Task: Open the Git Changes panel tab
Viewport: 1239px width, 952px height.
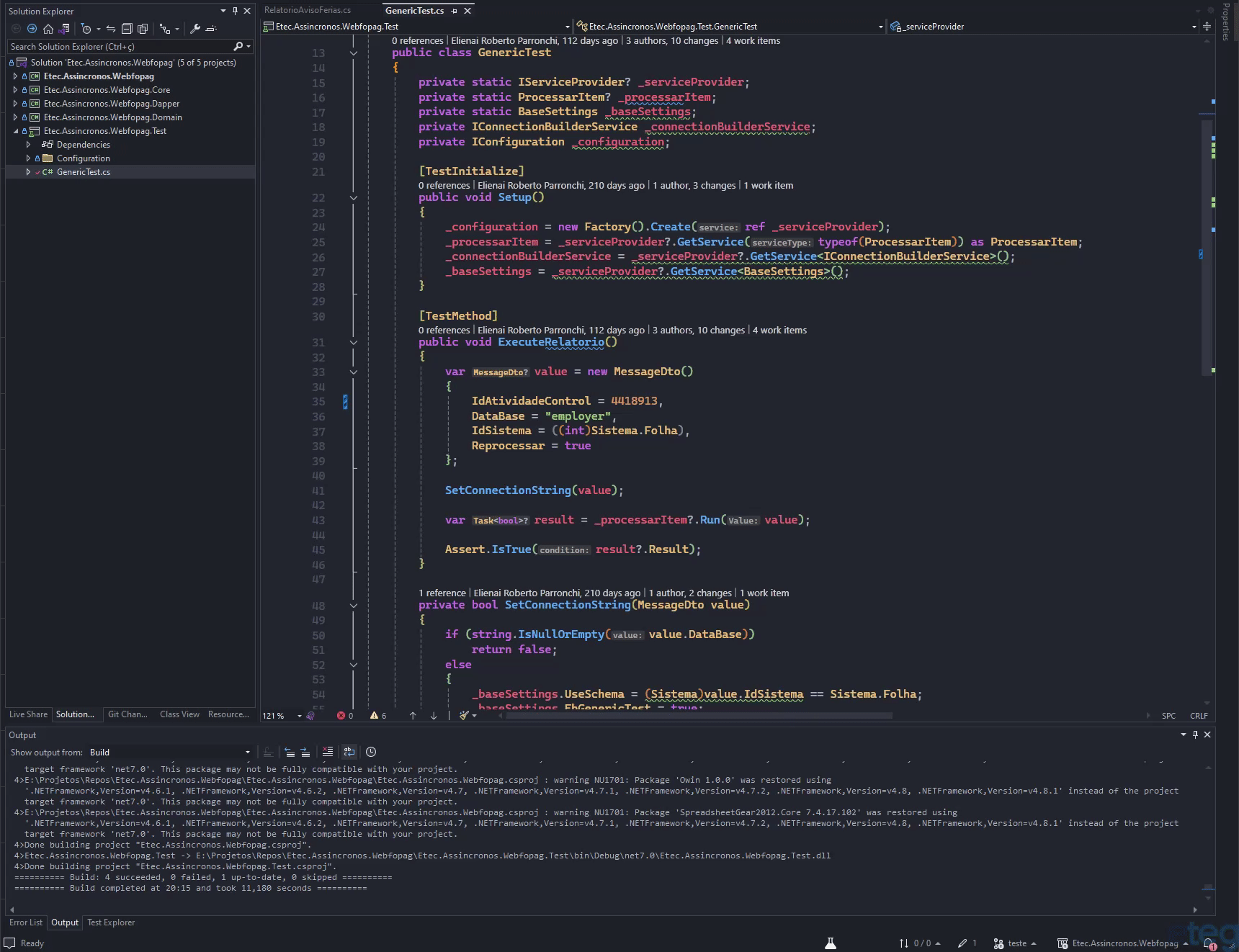Action: 128,714
